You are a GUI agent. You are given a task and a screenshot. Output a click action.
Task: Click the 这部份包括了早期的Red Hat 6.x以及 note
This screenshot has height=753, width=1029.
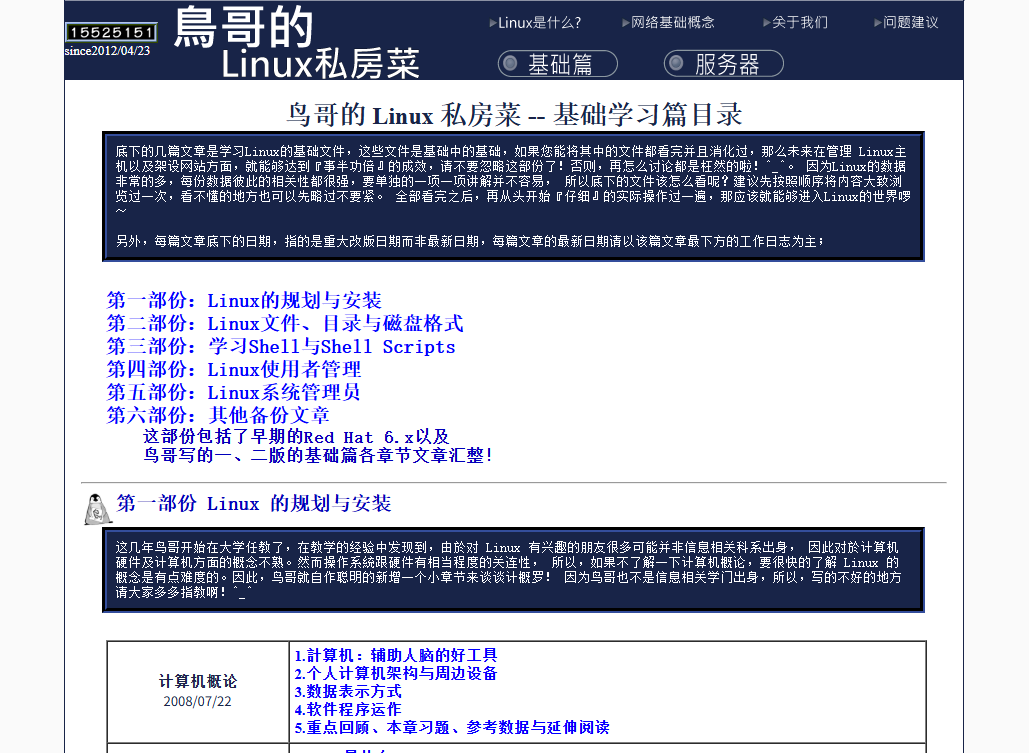tap(296, 437)
